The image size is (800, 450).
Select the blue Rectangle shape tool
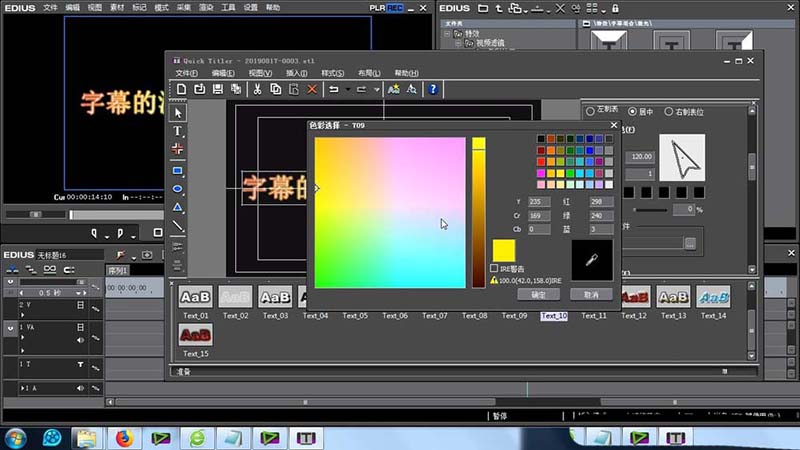tap(178, 171)
